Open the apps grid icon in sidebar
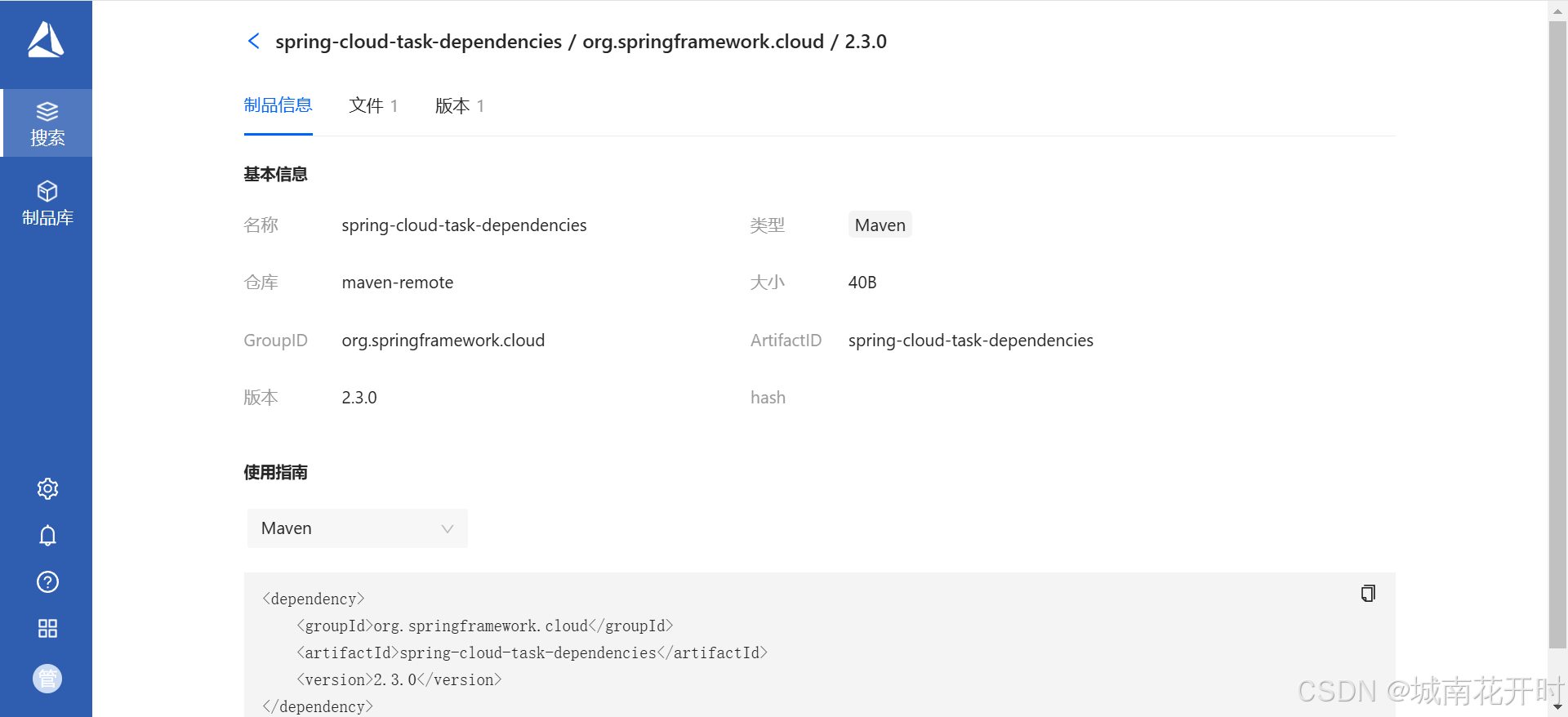This screenshot has height=717, width=1568. point(47,628)
